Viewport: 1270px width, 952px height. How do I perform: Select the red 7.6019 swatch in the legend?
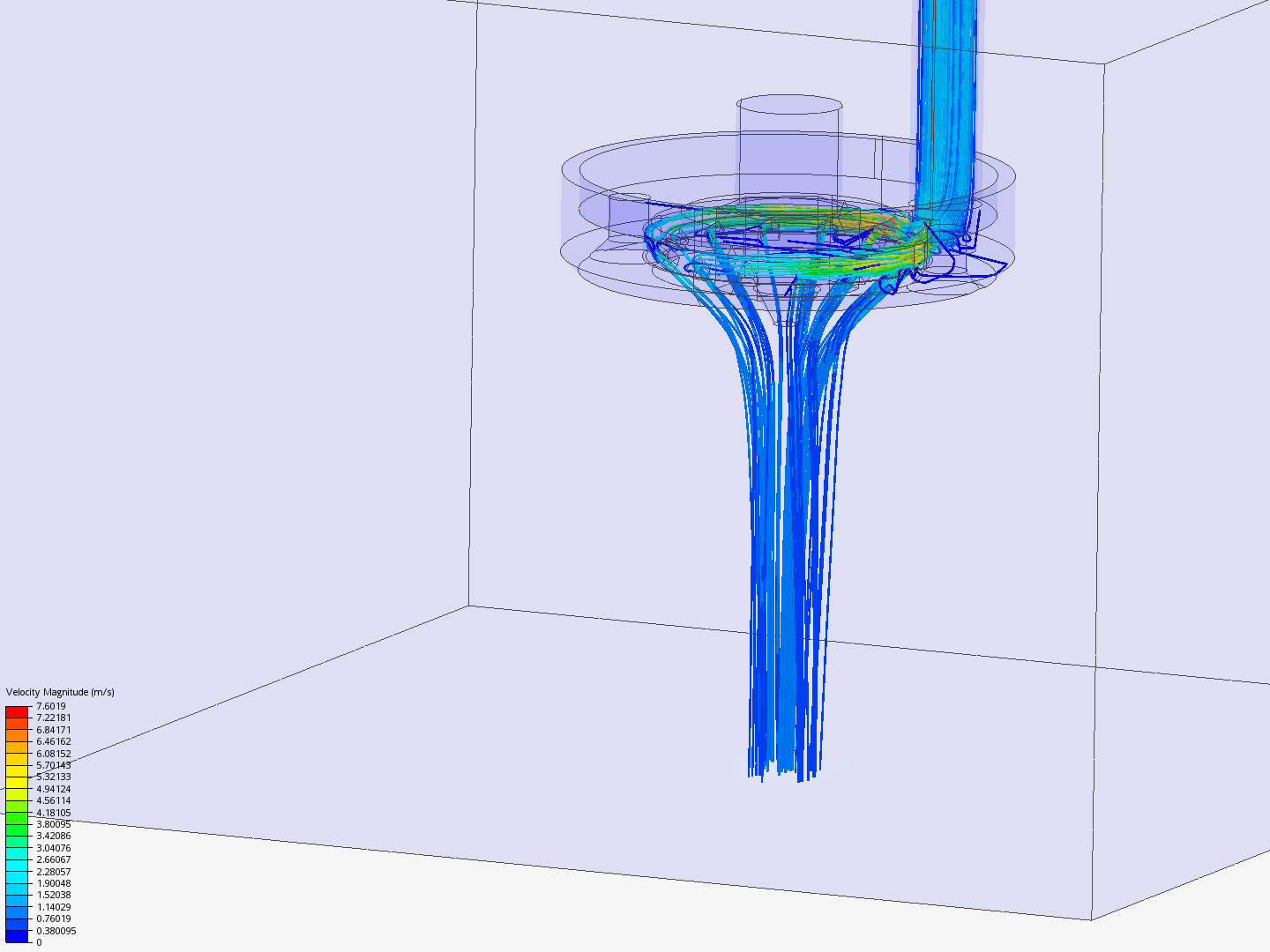click(x=16, y=710)
